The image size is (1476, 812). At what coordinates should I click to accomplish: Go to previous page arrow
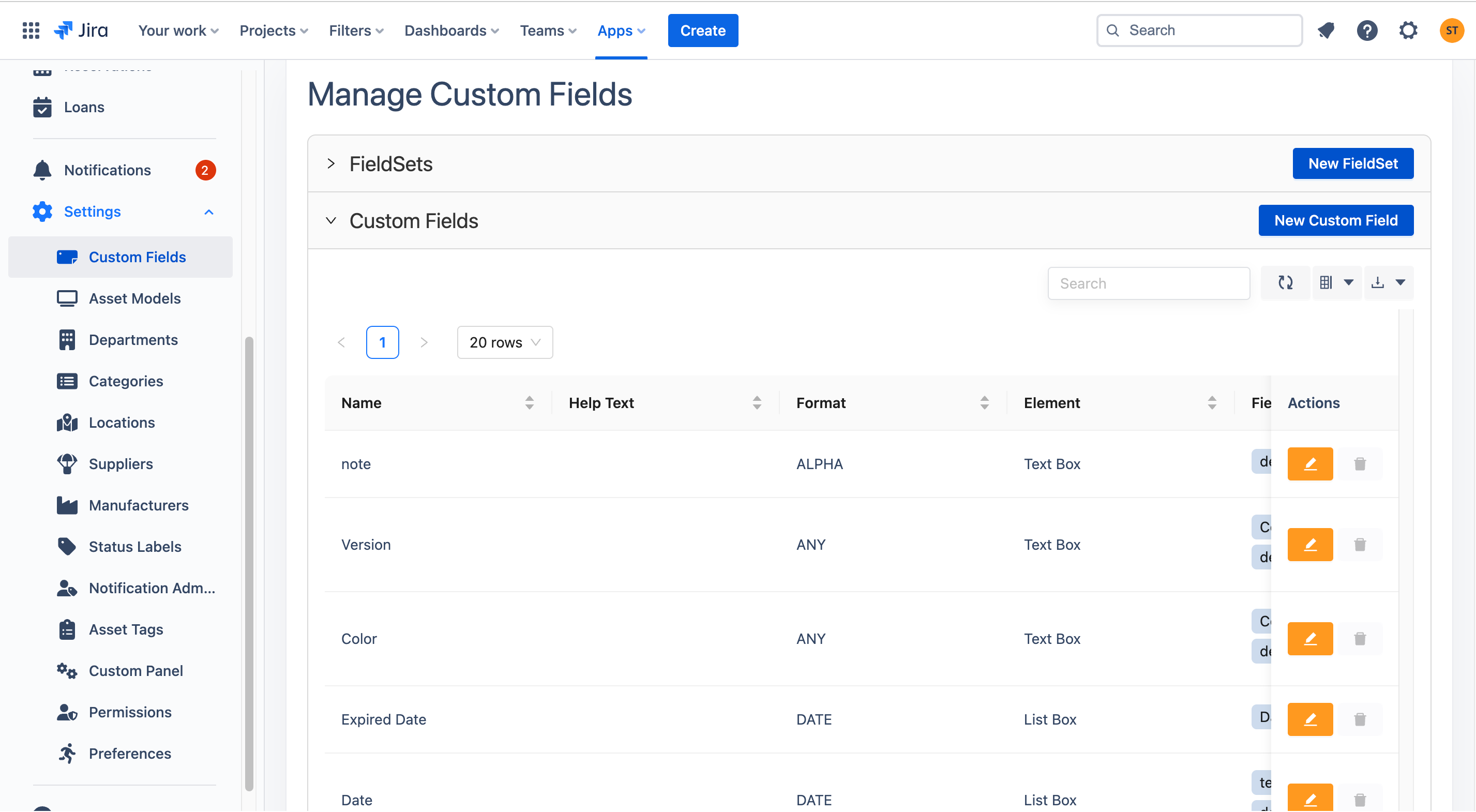click(341, 342)
